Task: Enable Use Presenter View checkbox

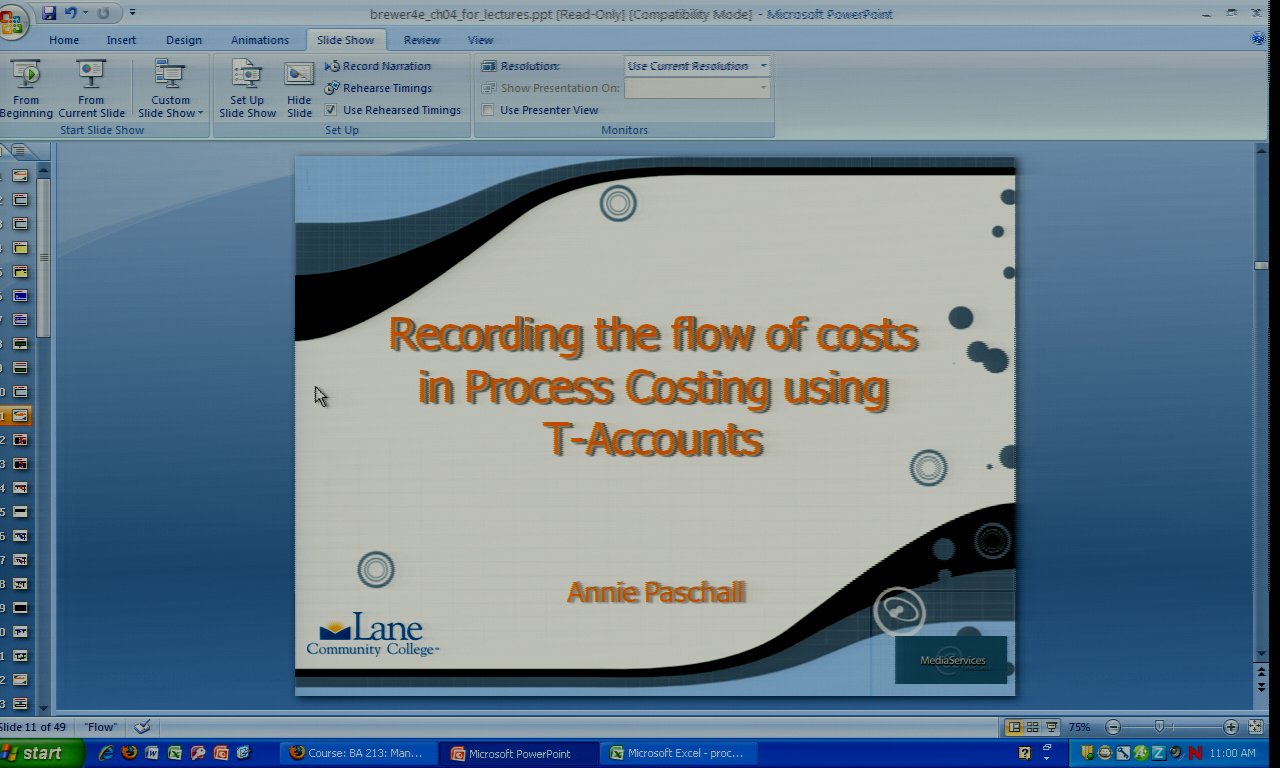Action: 488,110
